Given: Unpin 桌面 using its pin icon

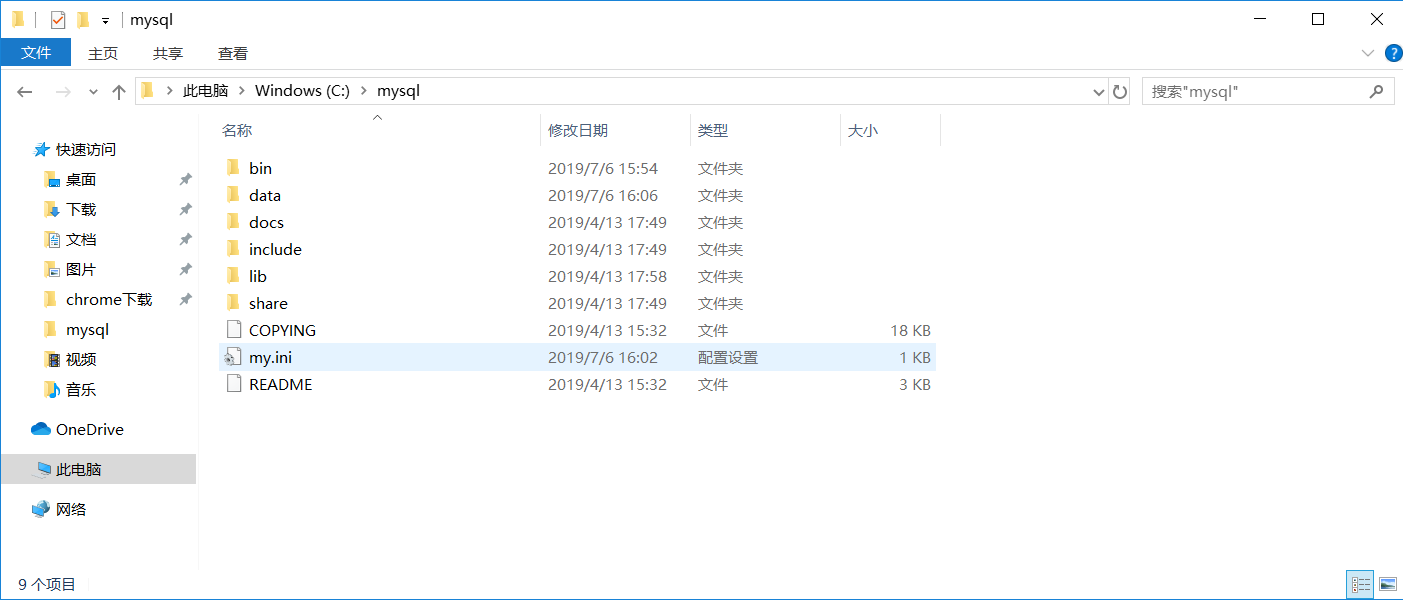Looking at the screenshot, I should (x=185, y=179).
